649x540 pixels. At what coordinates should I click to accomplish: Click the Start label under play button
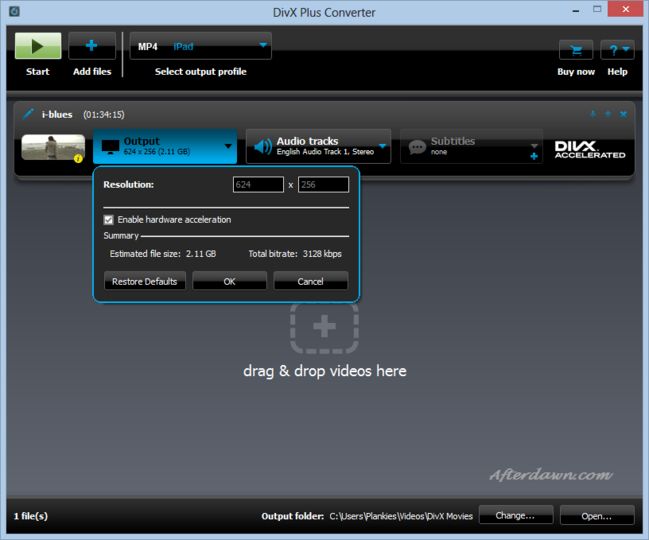click(38, 72)
